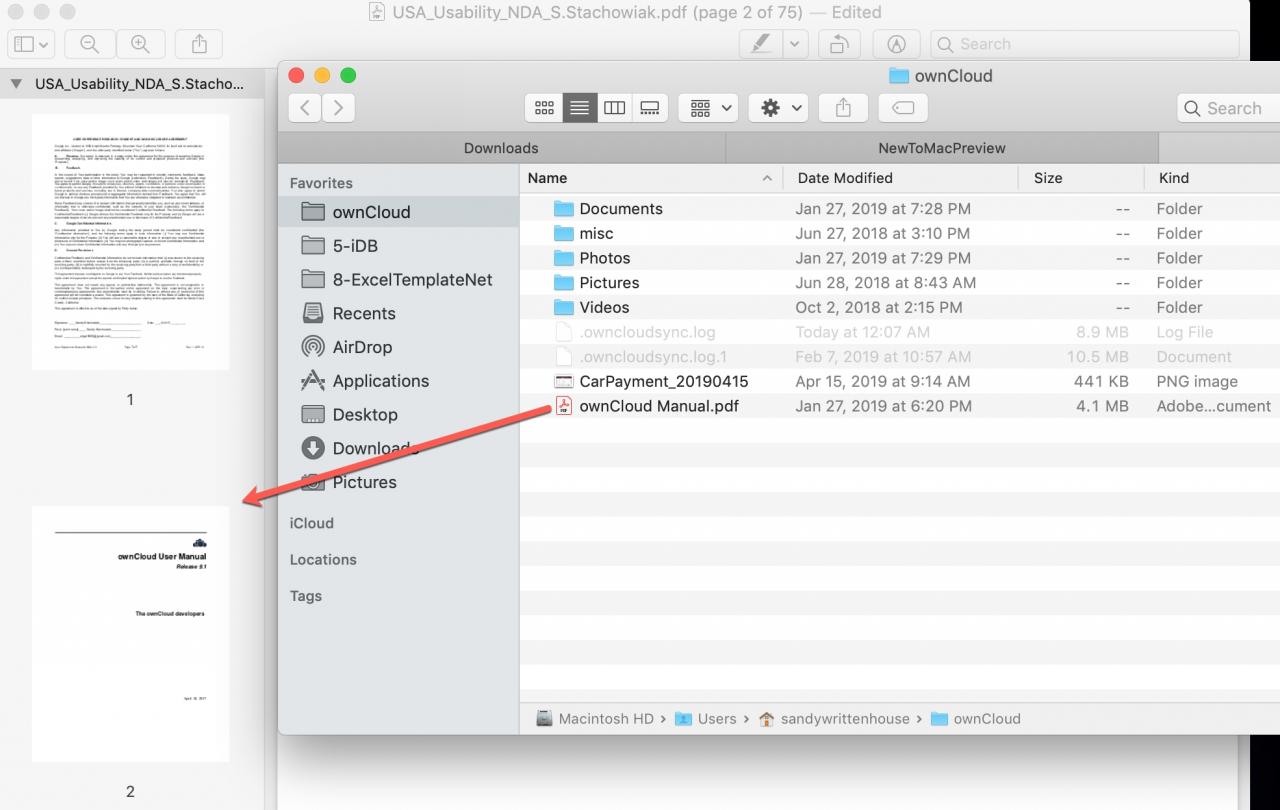Switch Finder to gallery view
The height and width of the screenshot is (810, 1280).
coord(650,108)
